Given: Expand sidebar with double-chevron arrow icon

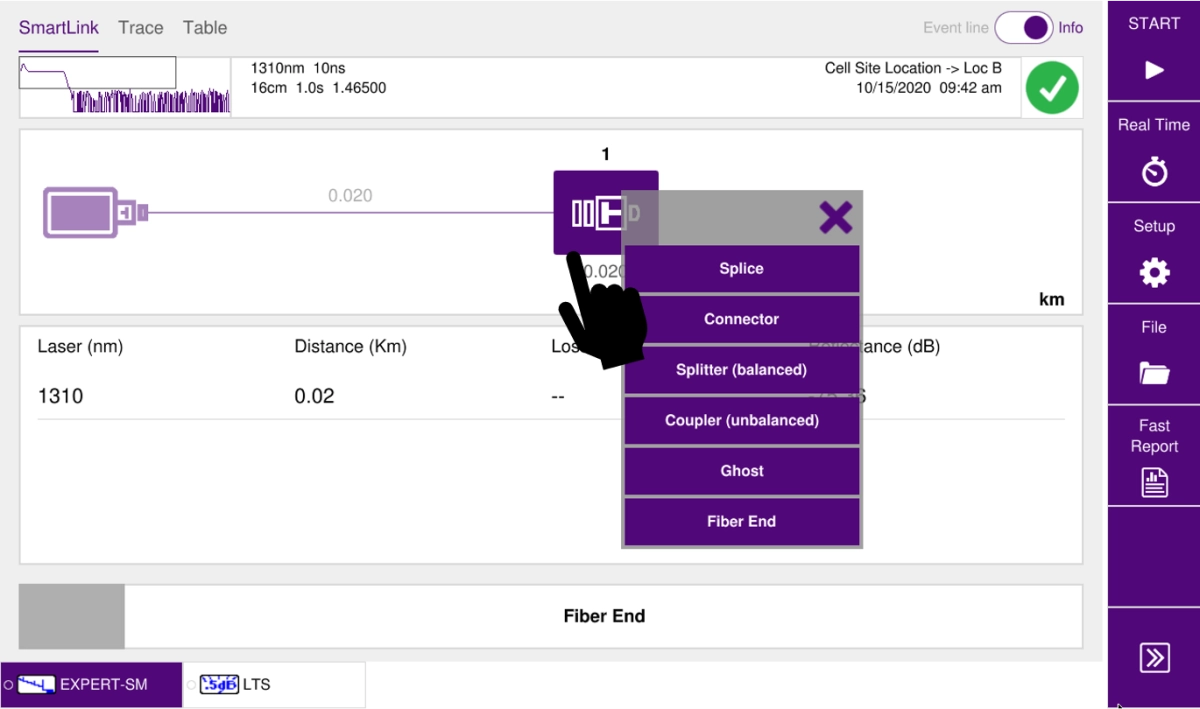Looking at the screenshot, I should tap(1154, 657).
